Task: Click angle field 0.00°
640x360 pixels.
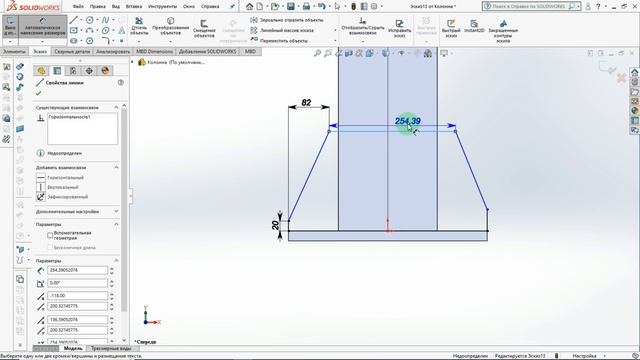Action: 78,283
